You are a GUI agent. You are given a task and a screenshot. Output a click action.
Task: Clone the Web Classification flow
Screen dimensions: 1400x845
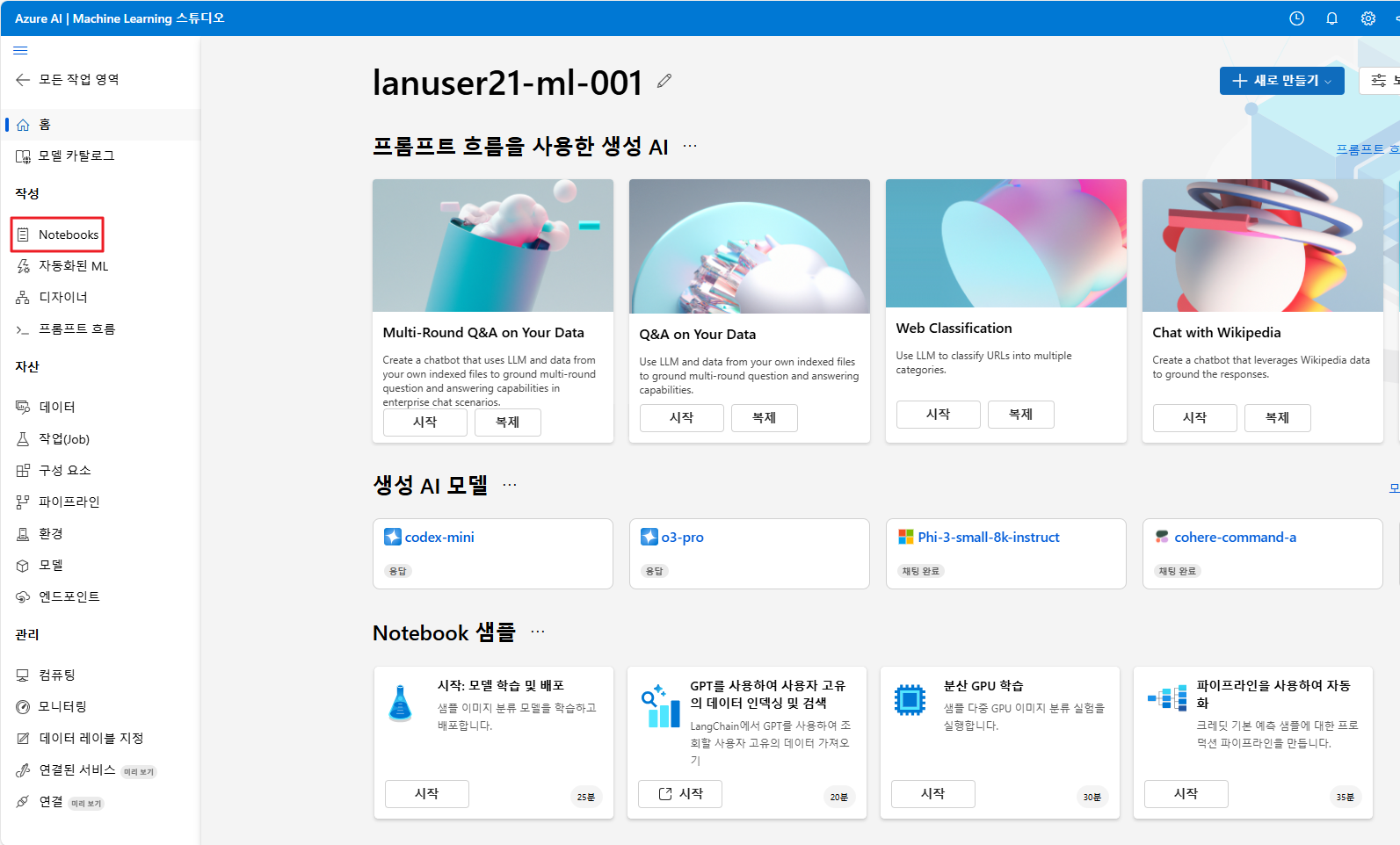coord(1021,415)
